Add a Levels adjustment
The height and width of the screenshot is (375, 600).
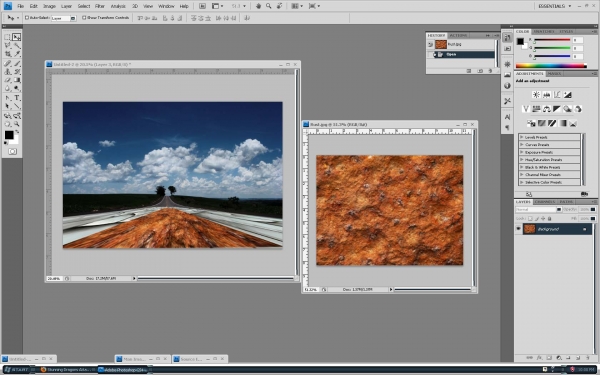[546, 95]
